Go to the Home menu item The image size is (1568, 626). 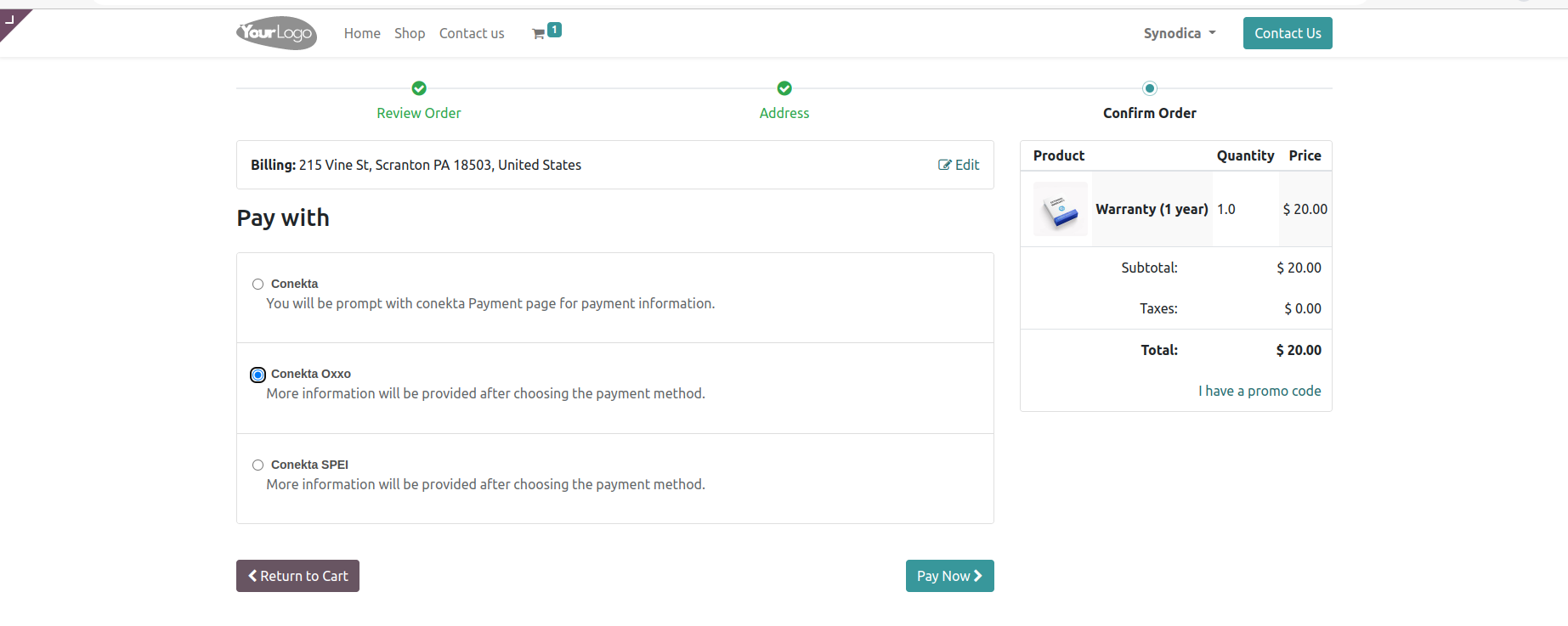click(x=362, y=33)
